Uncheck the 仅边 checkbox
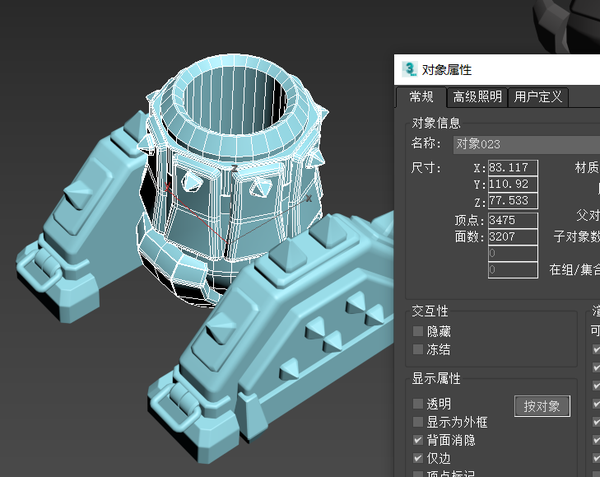The image size is (600, 477). coord(418,458)
